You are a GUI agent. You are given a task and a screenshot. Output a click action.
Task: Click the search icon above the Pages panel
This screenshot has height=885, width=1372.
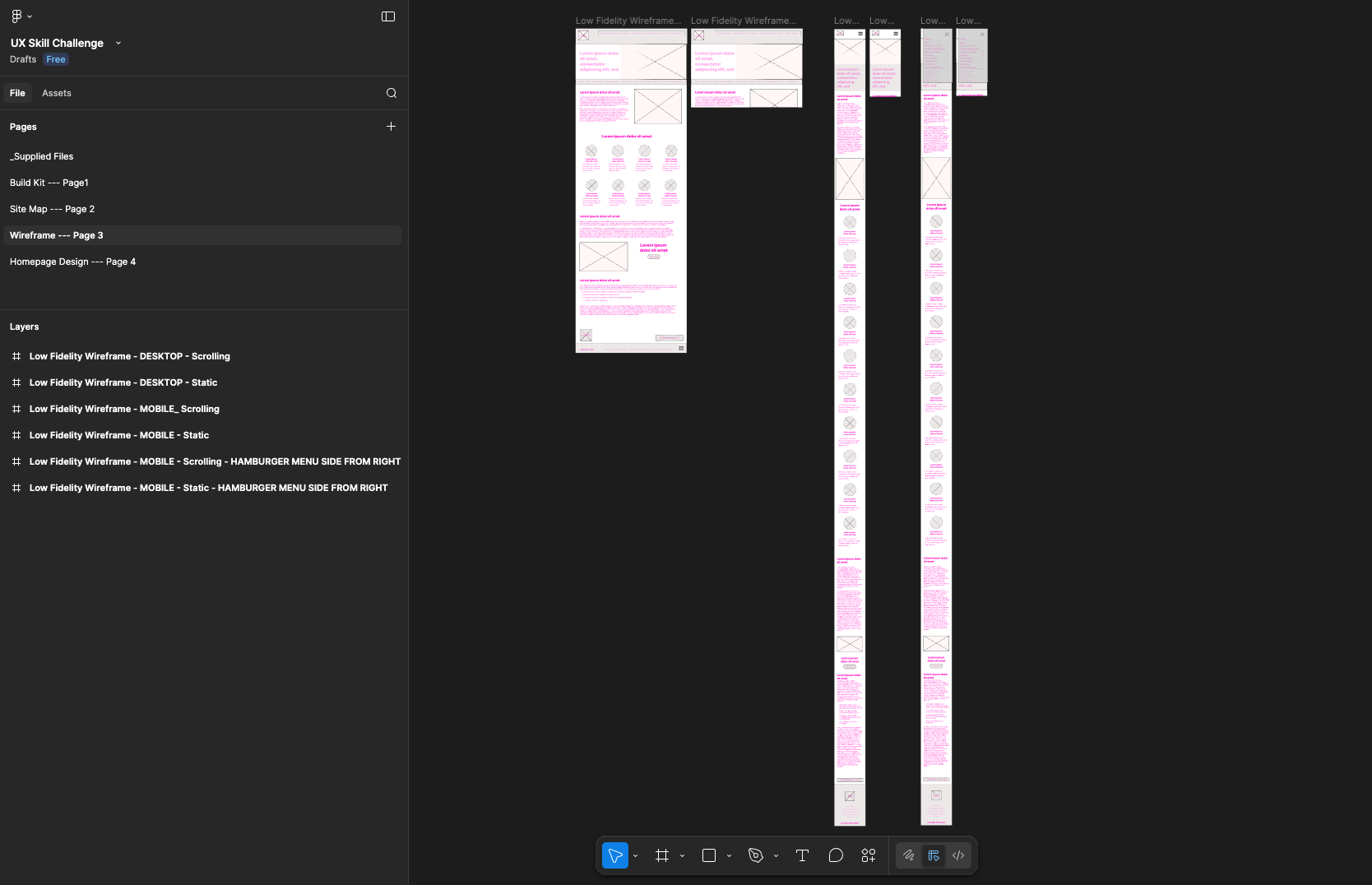point(391,93)
